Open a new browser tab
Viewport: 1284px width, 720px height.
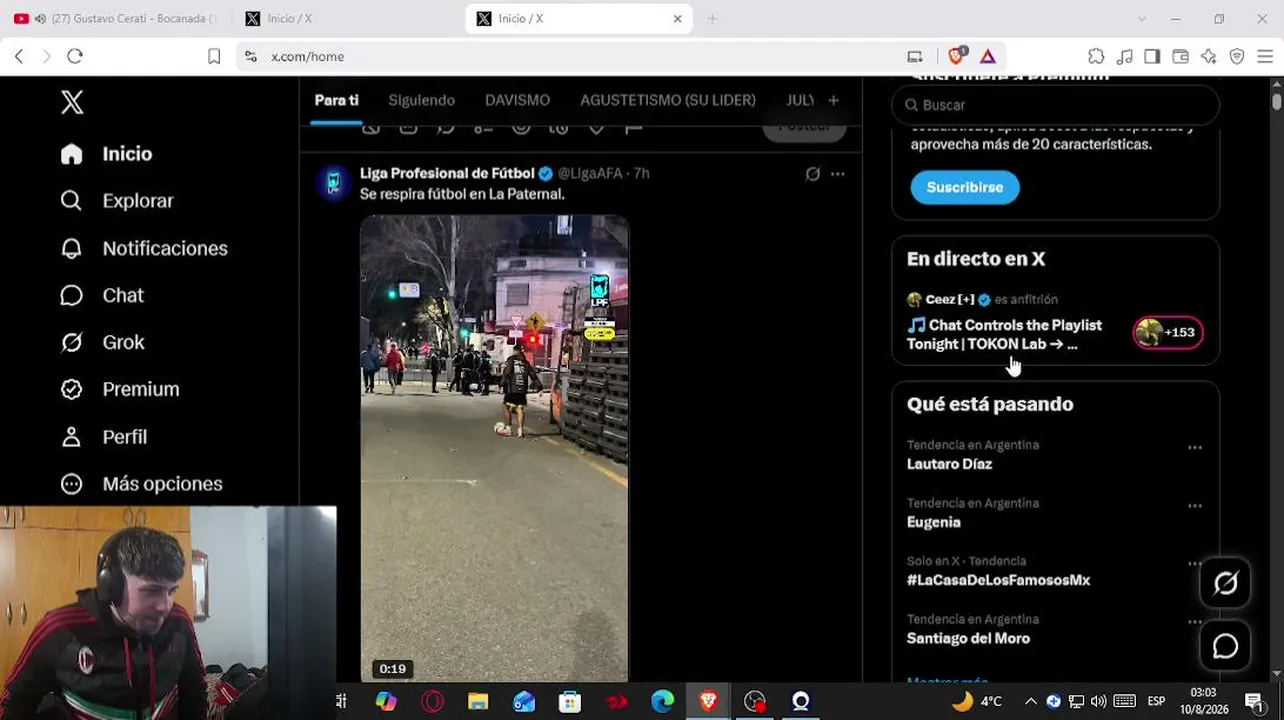tap(712, 18)
